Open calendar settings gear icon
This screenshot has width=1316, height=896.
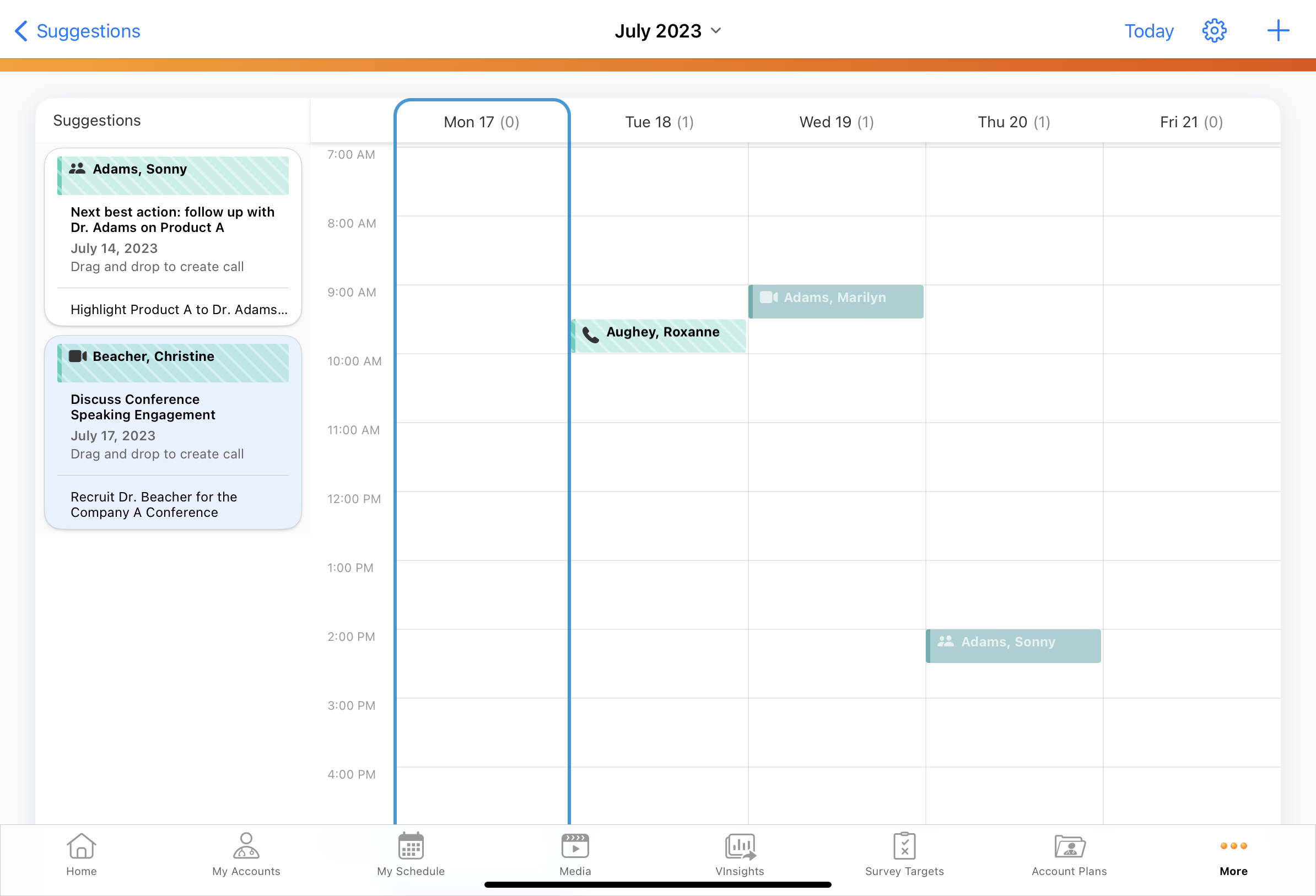[1213, 31]
